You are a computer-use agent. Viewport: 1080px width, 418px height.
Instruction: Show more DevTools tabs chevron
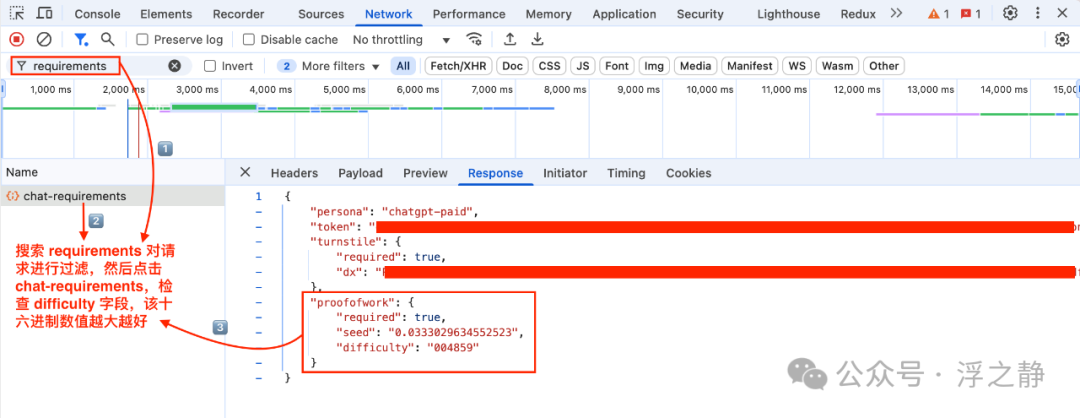[896, 14]
